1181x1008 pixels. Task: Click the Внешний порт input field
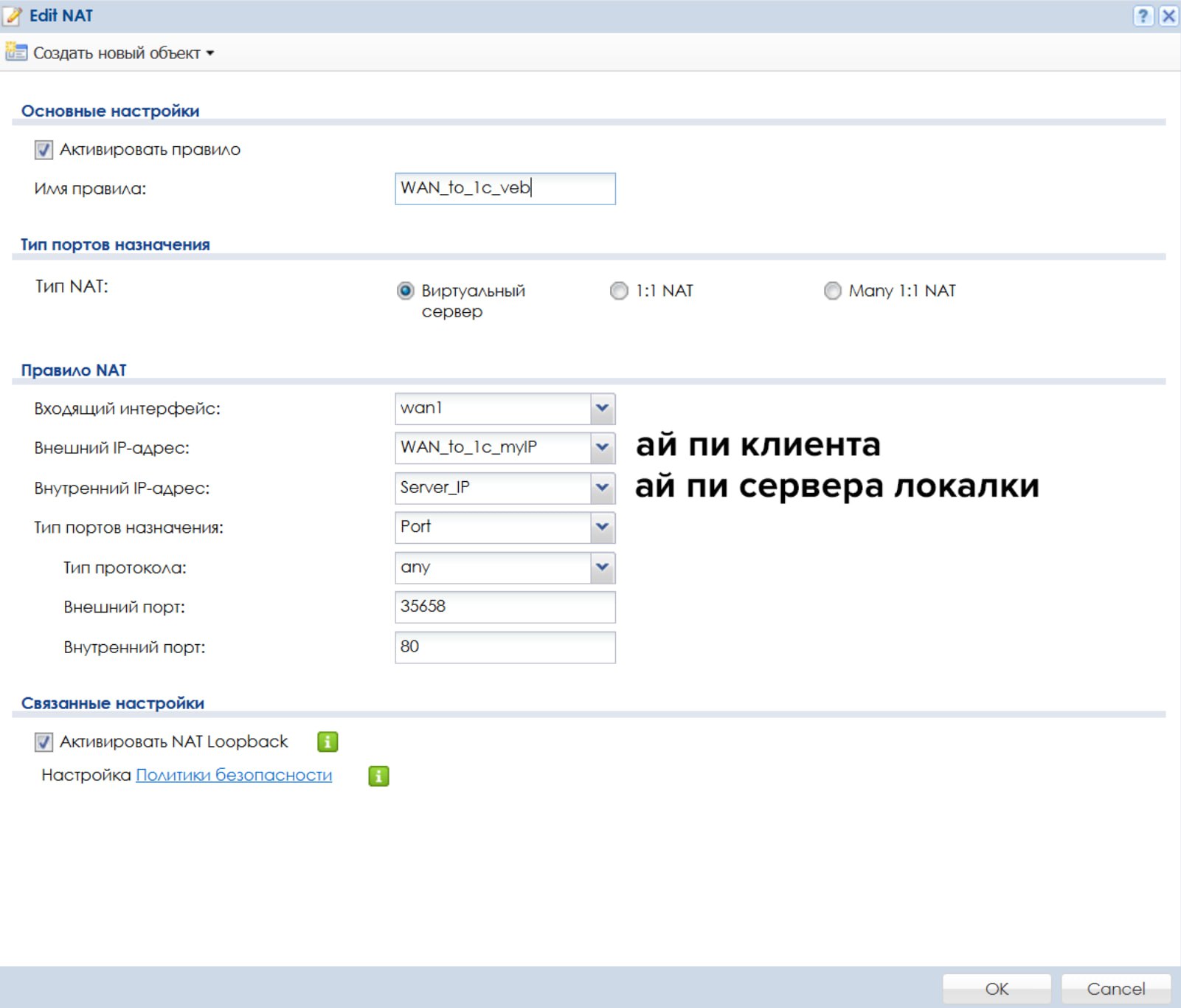pos(505,607)
